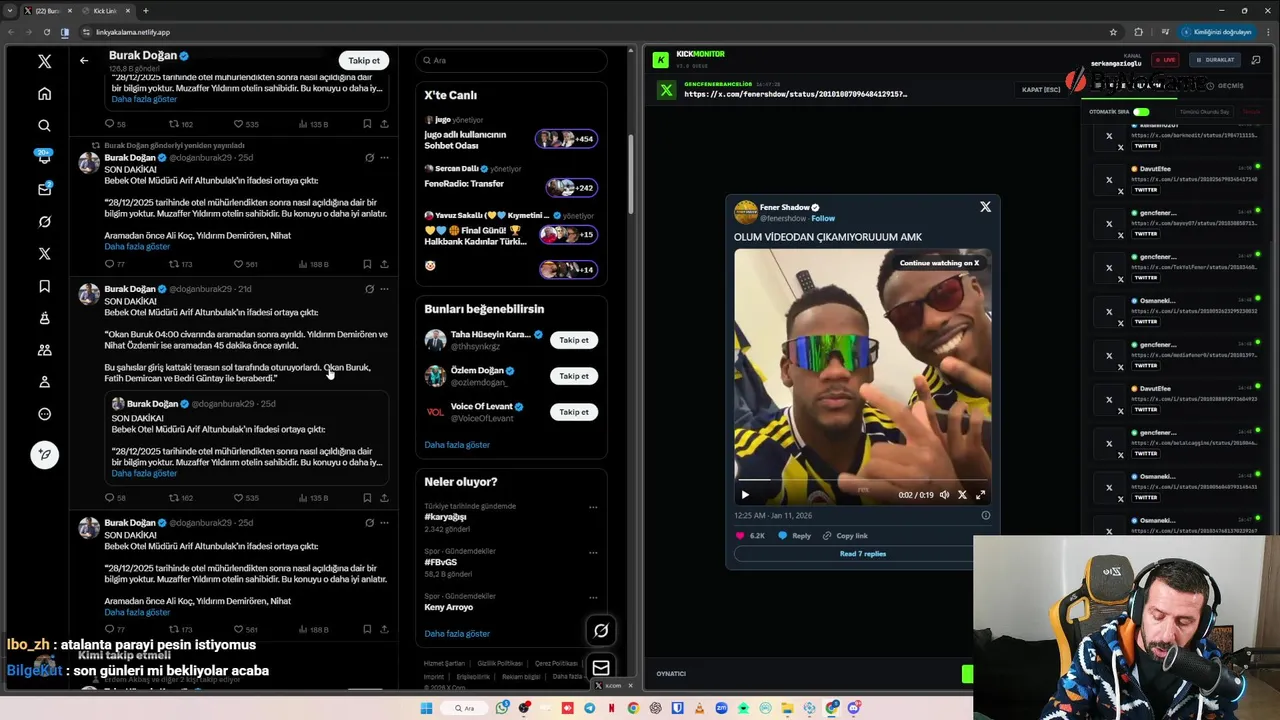1280x720 pixels.
Task: Open Chrome tab list dropdown arrow
Action: (x=9, y=10)
